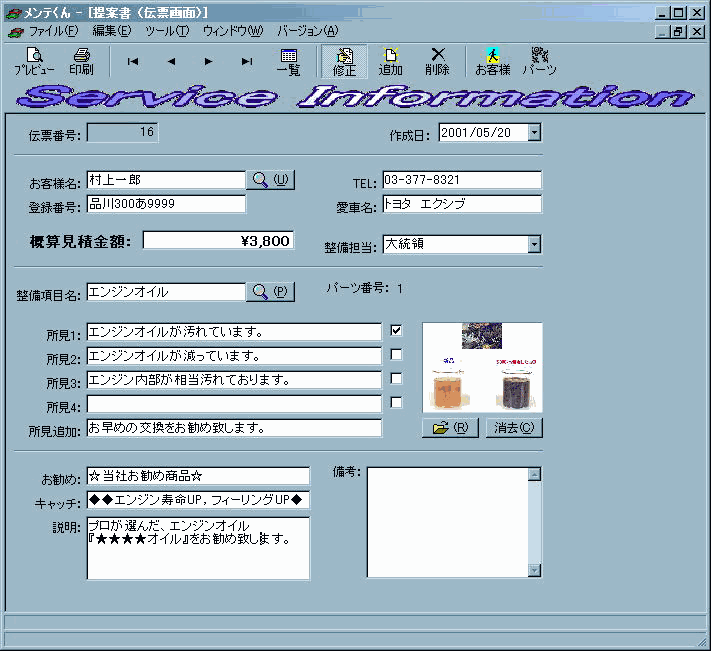Enable the 所見2 checkbox

(397, 354)
